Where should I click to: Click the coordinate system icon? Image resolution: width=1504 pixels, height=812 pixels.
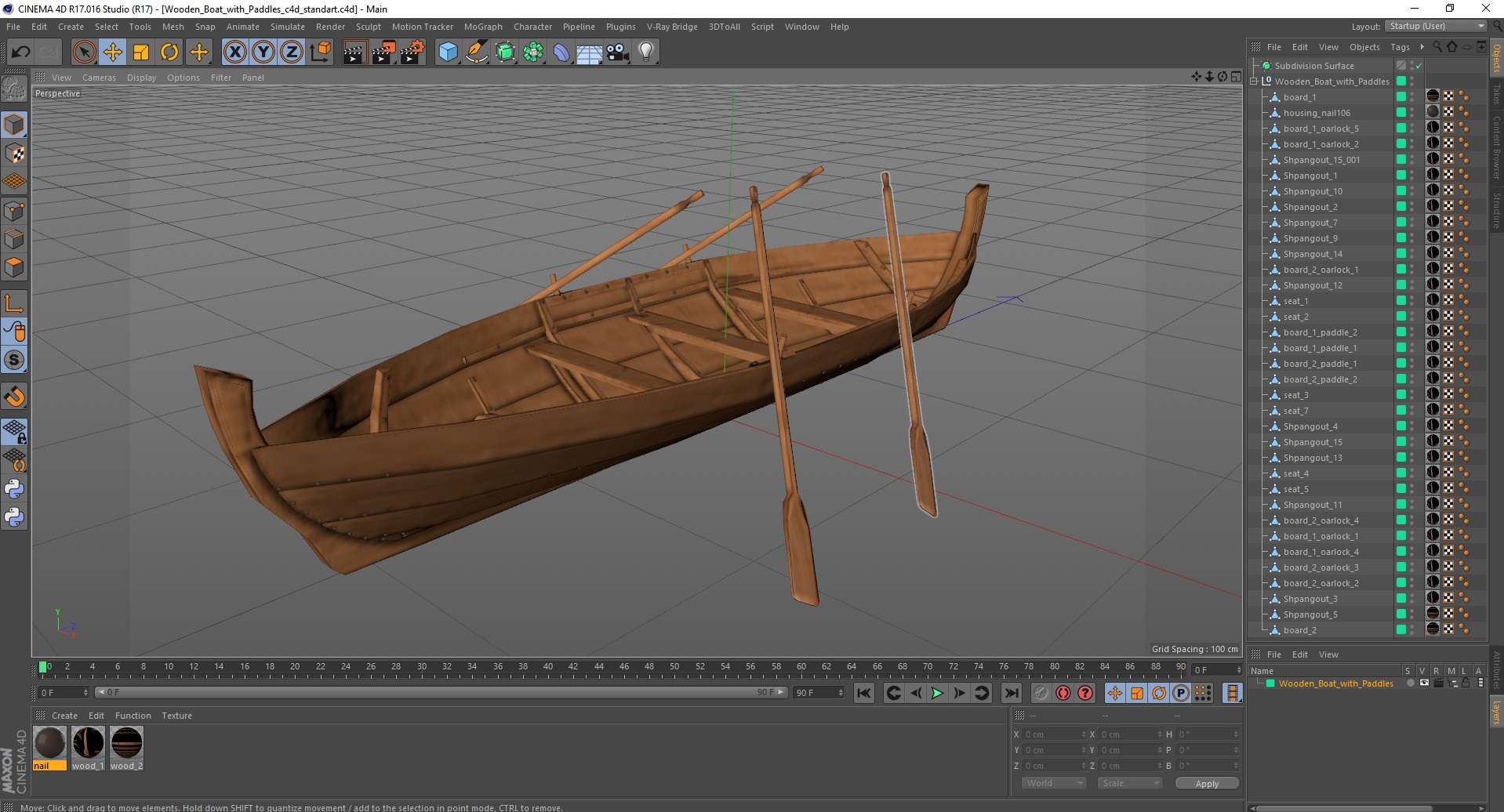321,53
